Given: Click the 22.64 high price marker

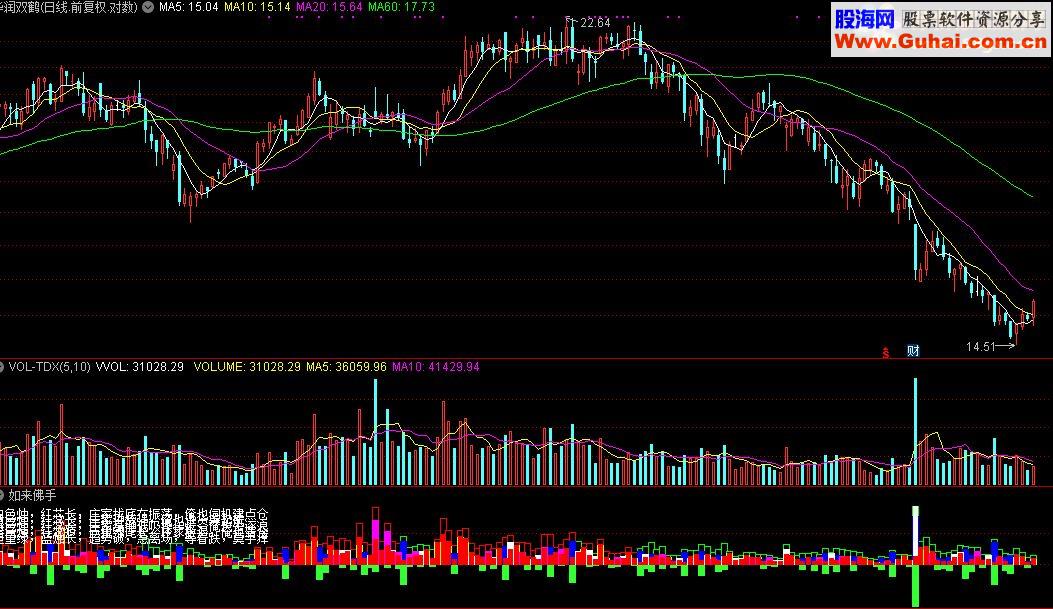Looking at the screenshot, I should click(595, 23).
